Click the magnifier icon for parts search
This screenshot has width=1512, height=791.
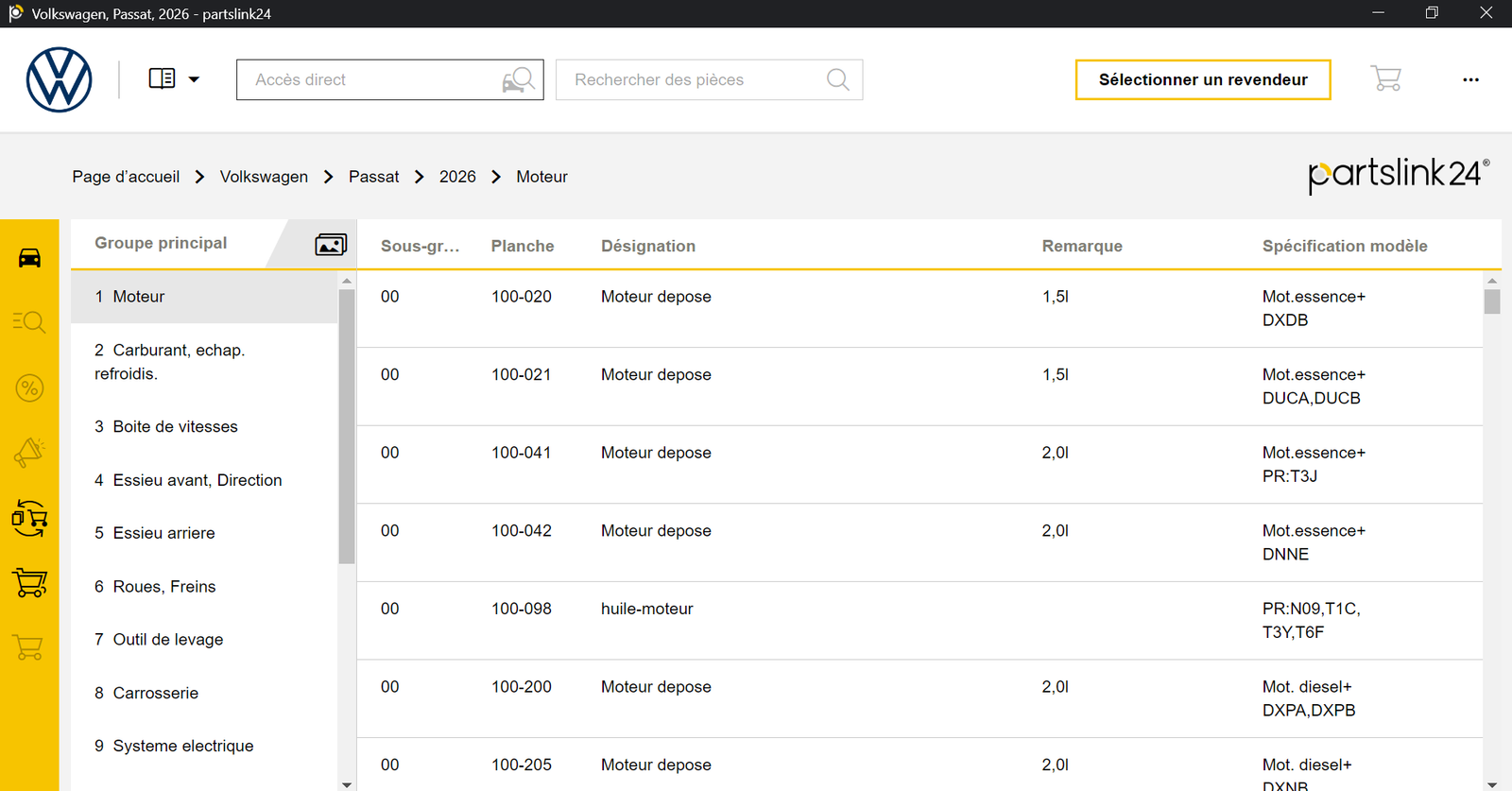pos(838,80)
